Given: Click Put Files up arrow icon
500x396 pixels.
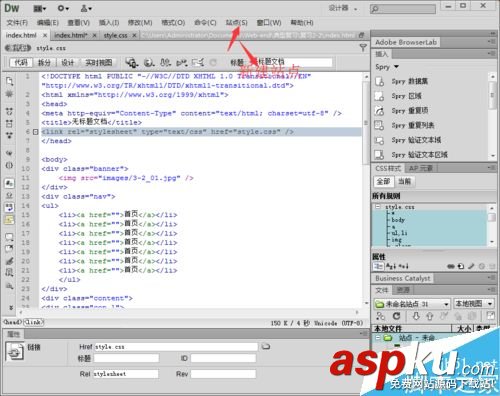Looking at the screenshot, I should coord(429,316).
